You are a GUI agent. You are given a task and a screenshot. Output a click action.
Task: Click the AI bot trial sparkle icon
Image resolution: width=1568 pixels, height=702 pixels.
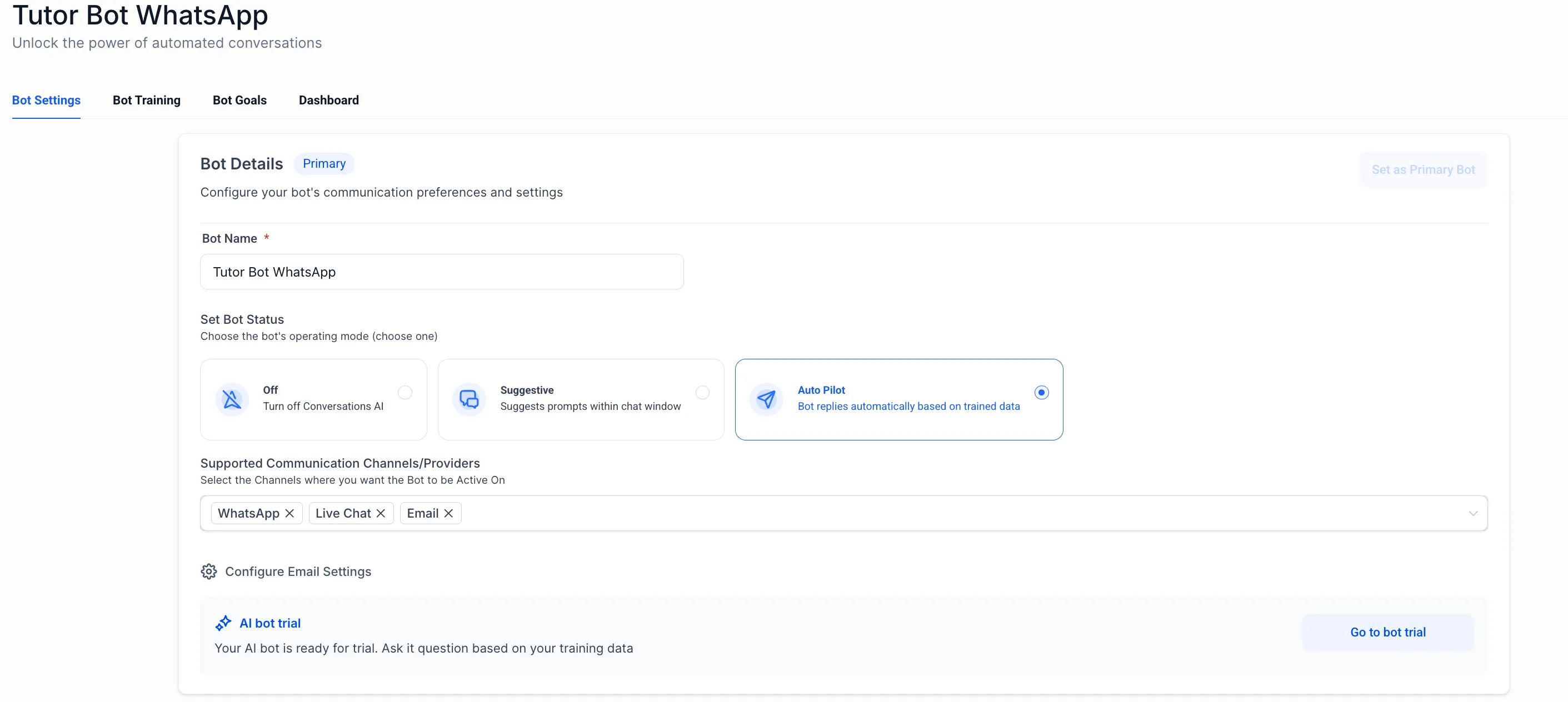point(223,623)
